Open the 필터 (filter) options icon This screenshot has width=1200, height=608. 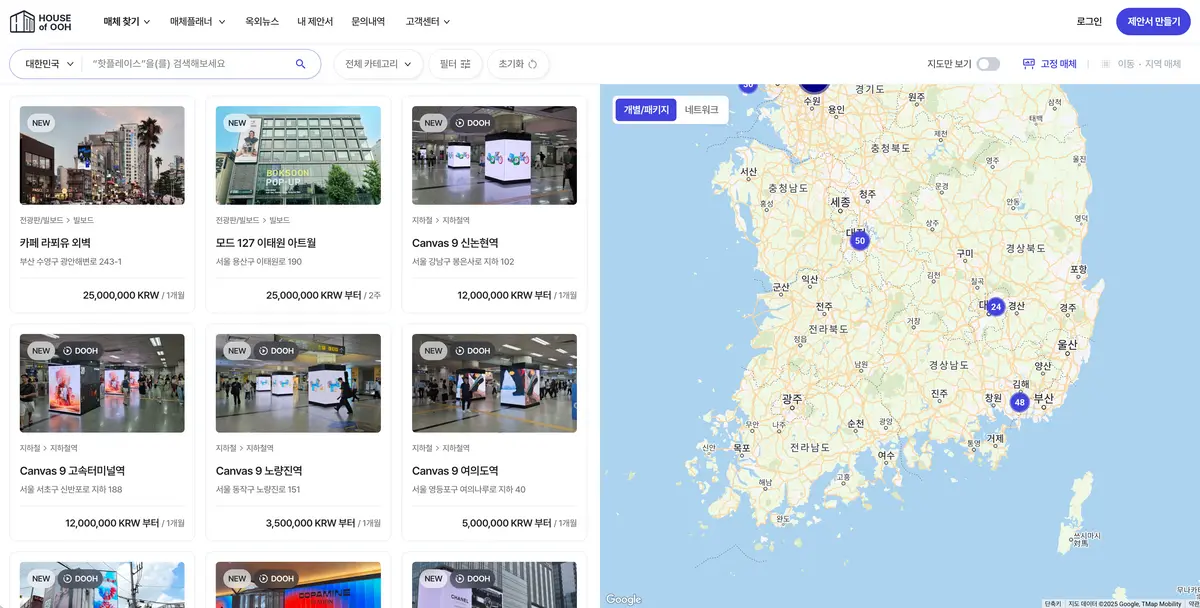click(x=465, y=64)
